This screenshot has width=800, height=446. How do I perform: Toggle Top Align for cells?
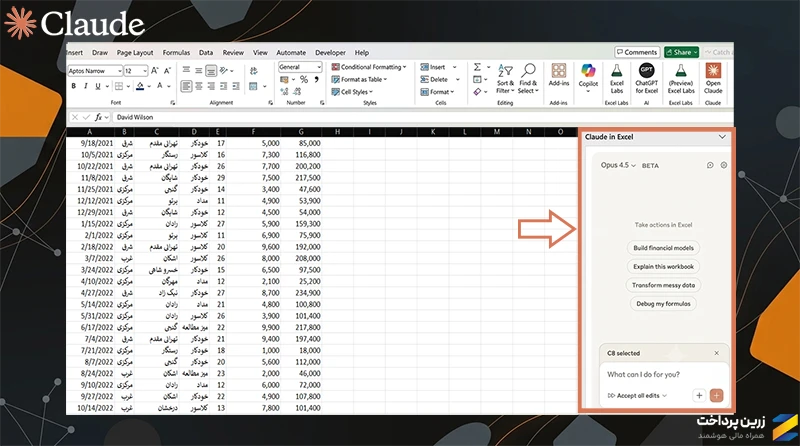coord(186,70)
